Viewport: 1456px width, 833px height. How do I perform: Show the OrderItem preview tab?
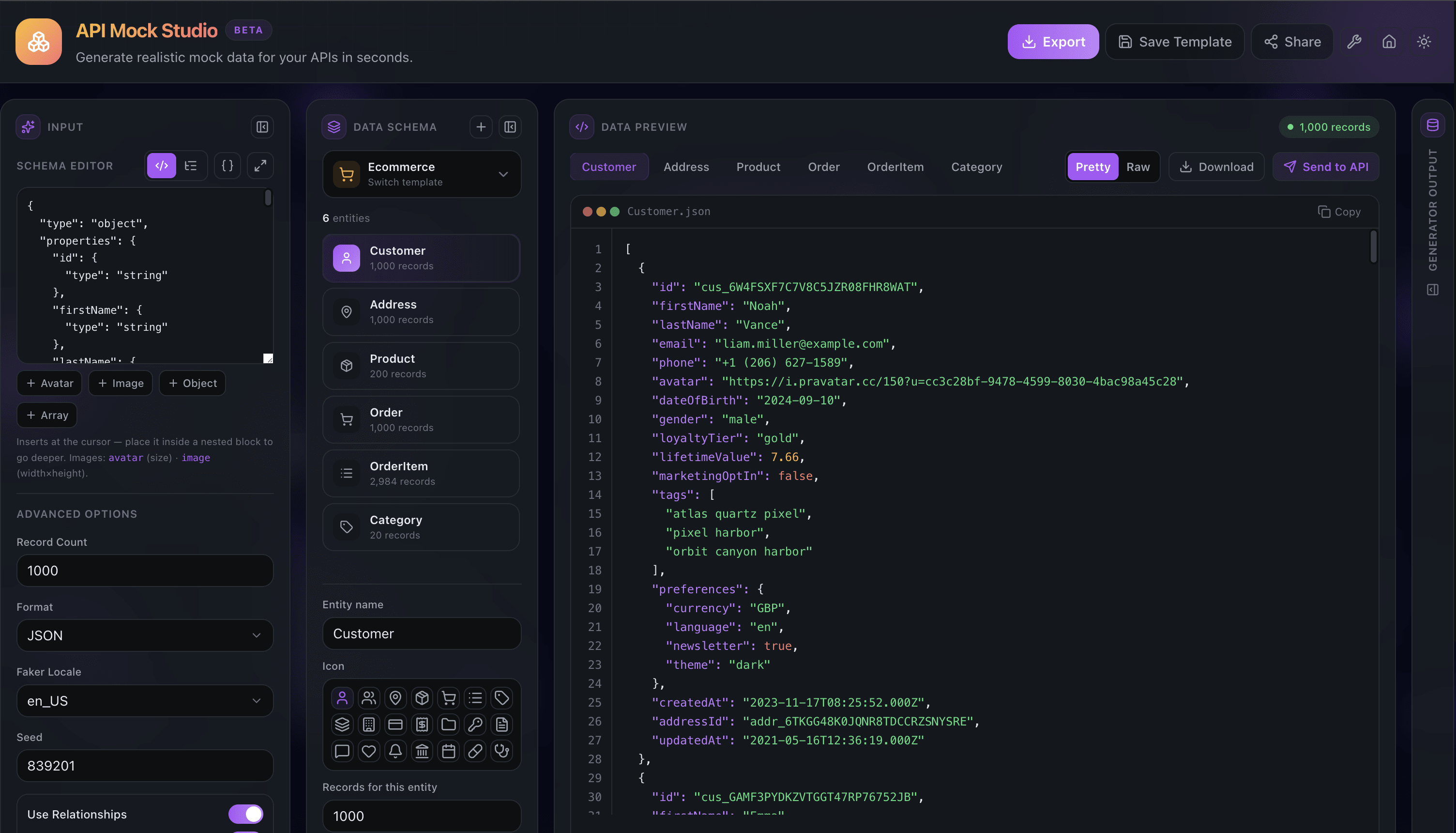click(x=895, y=167)
